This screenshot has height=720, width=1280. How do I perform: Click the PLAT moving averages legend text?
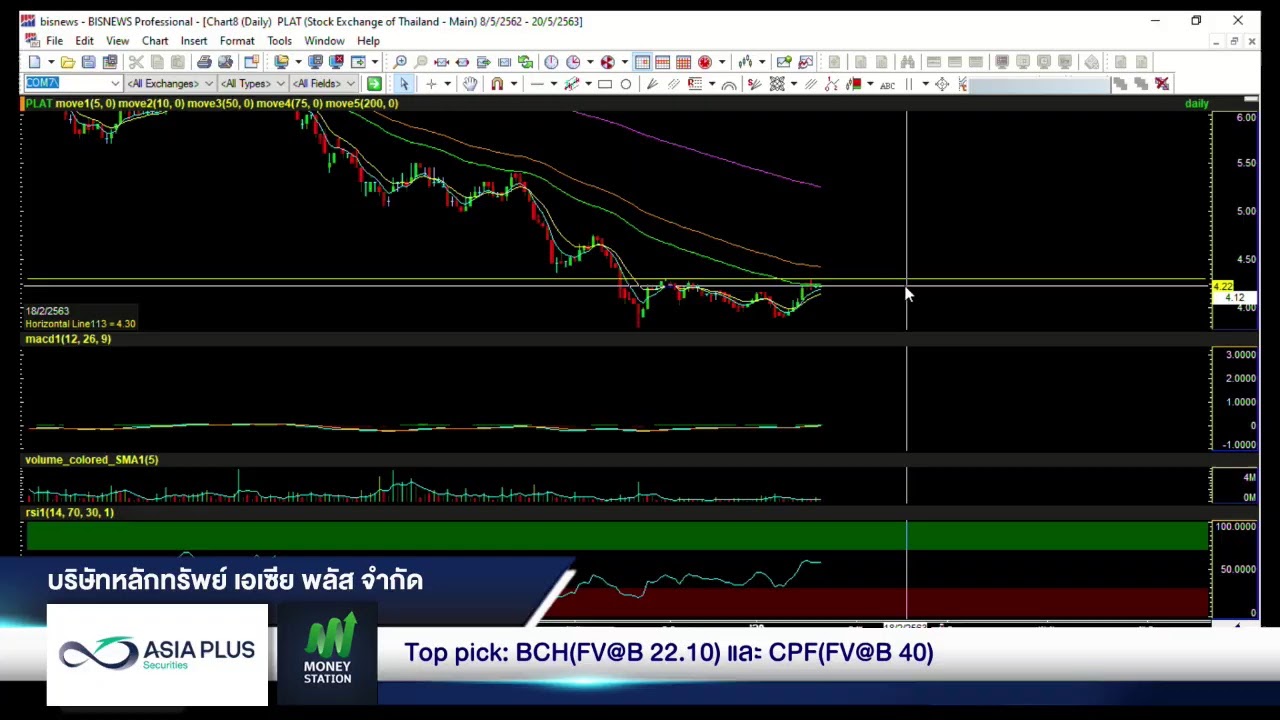(212, 104)
